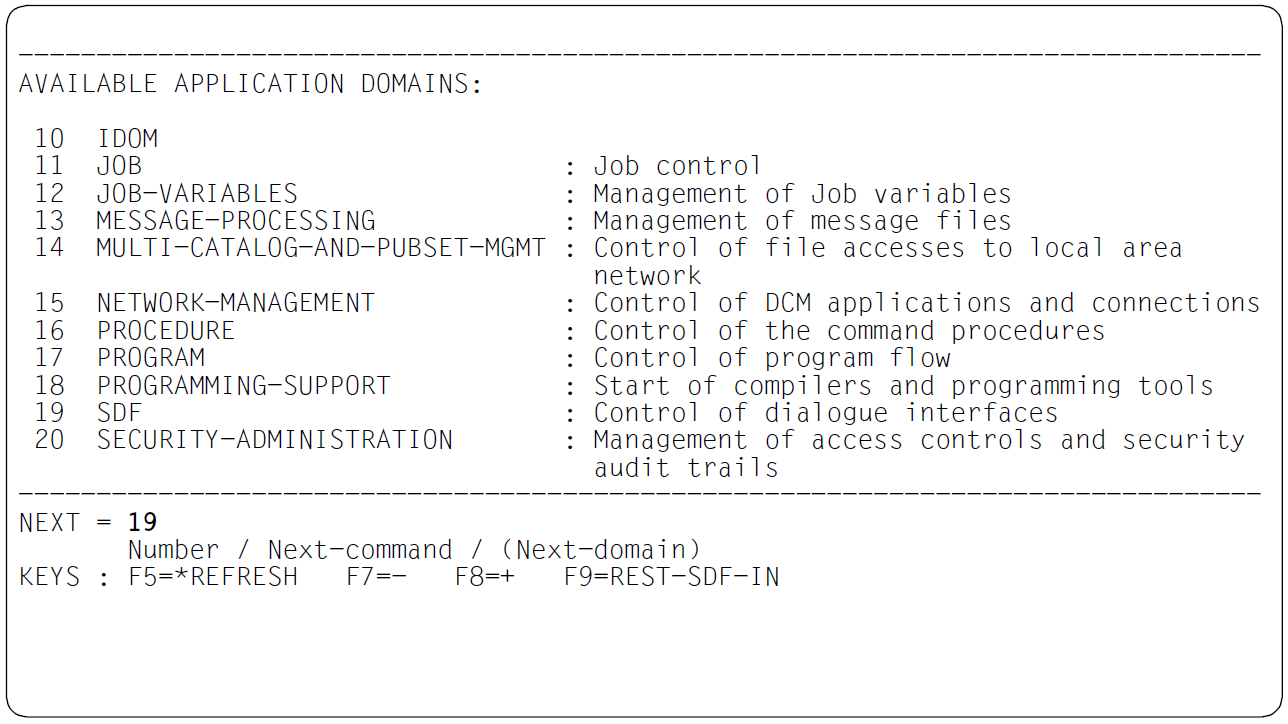
Task: Click the 'Job control' description text
Action: (x=678, y=166)
